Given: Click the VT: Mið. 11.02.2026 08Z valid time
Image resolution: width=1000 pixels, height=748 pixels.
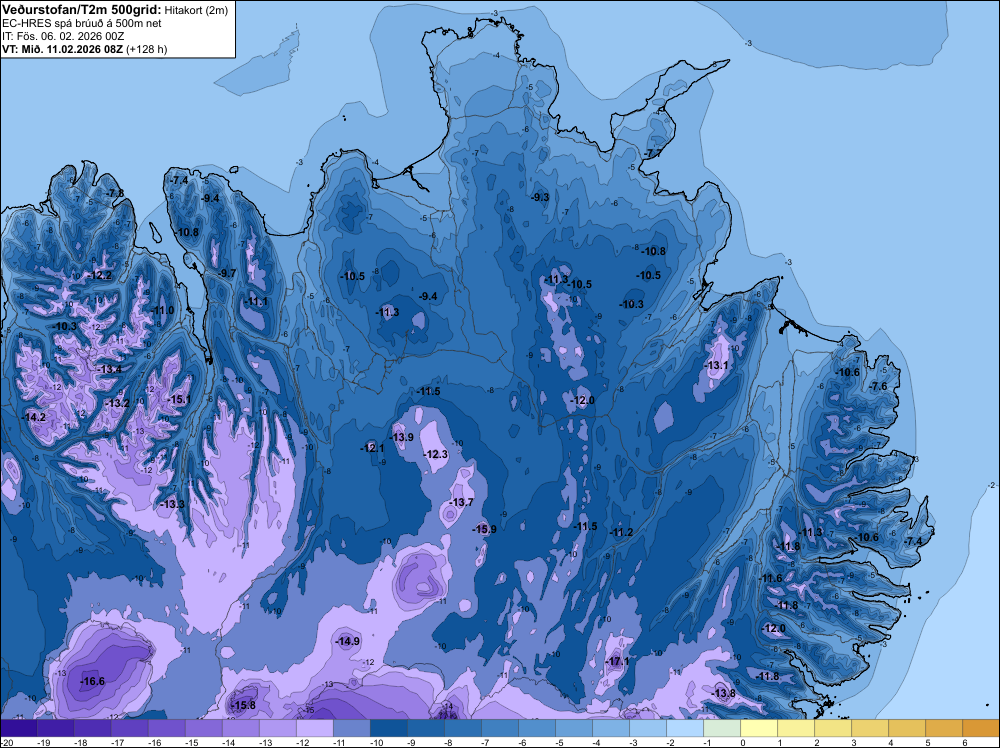Looking at the screenshot, I should pos(62,49).
